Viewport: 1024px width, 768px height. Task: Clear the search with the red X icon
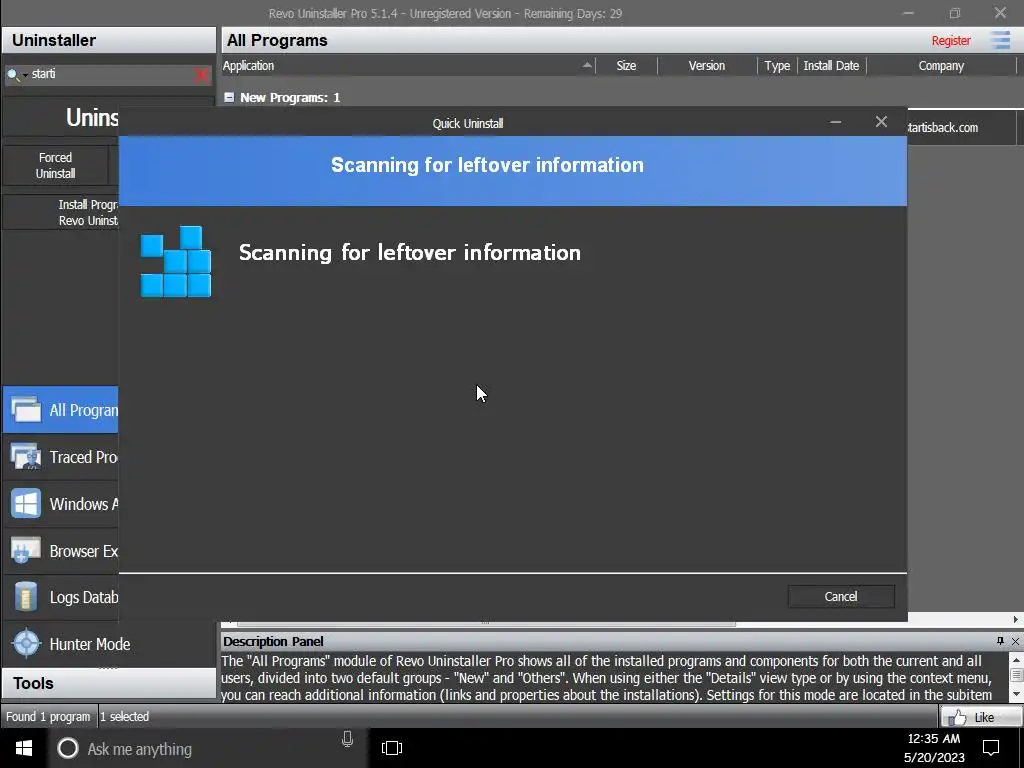(202, 75)
